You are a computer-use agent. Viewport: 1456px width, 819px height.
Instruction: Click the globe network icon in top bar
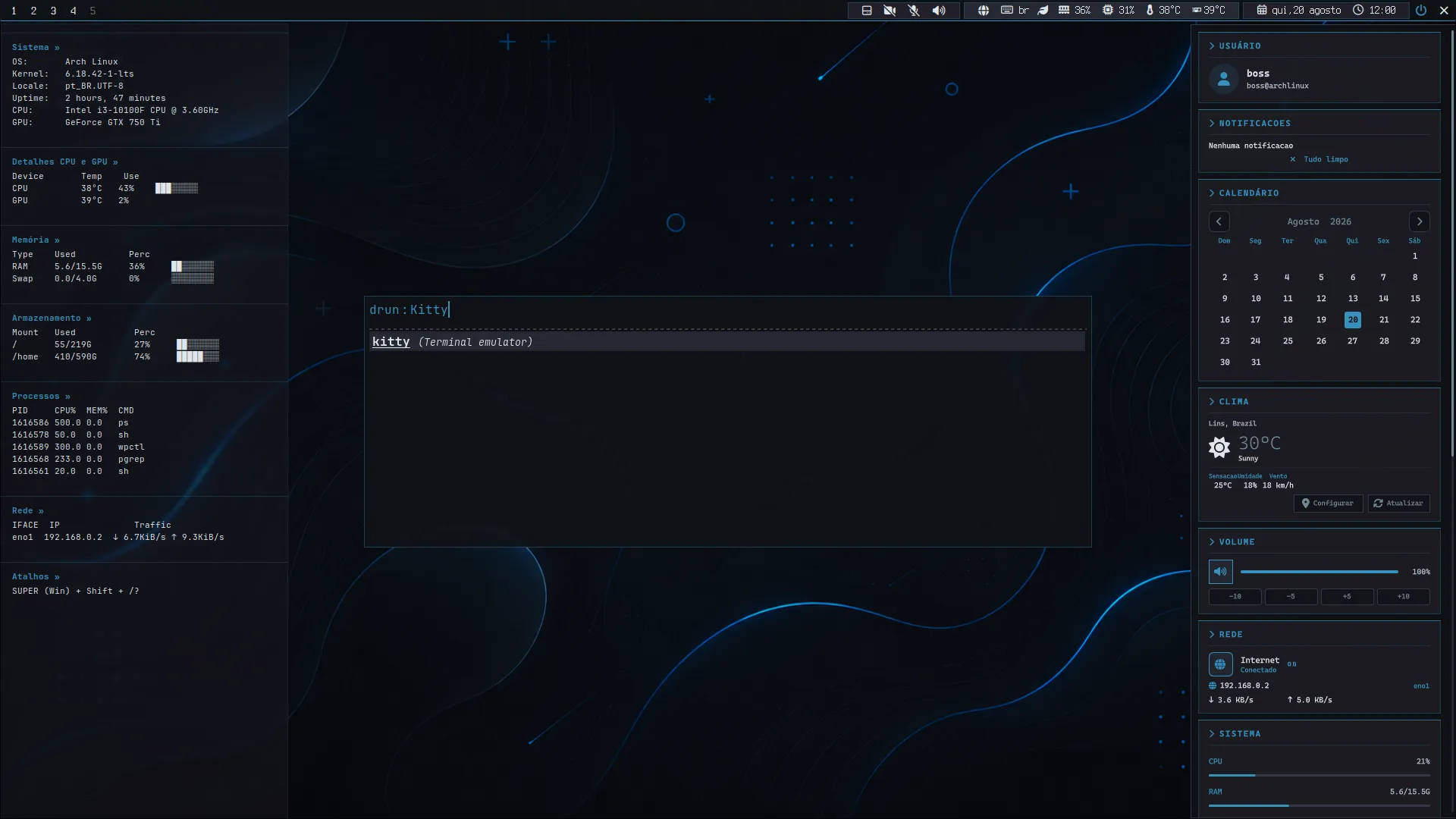pos(984,11)
